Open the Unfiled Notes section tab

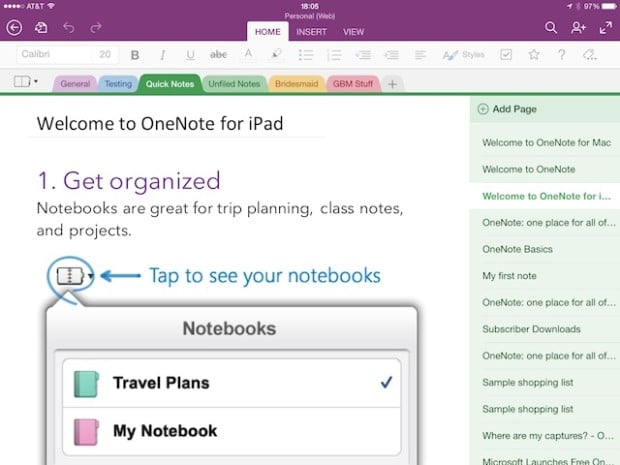click(234, 84)
